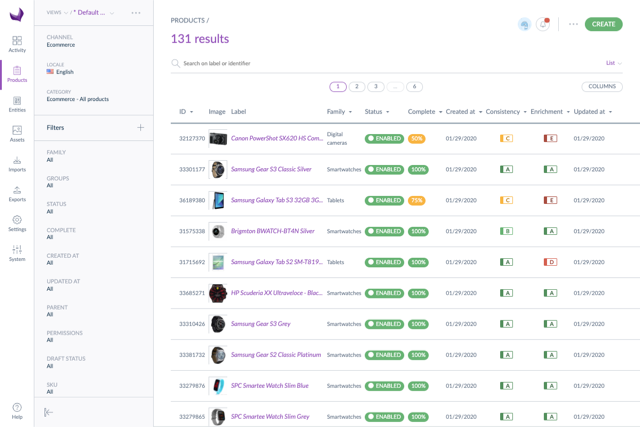Go to Assets in the sidebar
Screen dimensions: 640x427
17,133
